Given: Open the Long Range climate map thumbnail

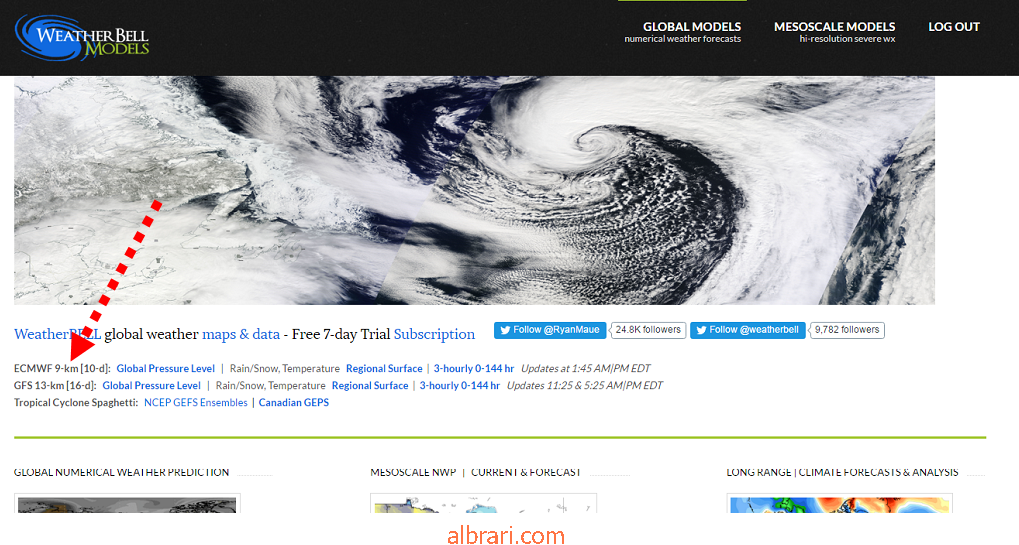Looking at the screenshot, I should pos(840,503).
